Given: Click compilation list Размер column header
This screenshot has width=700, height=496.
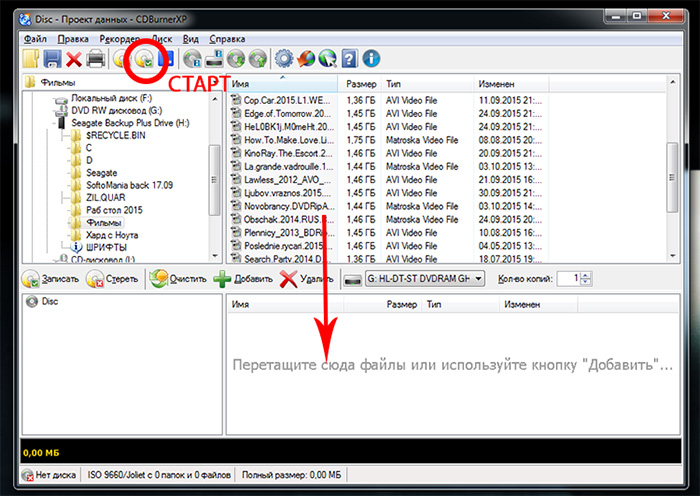Looking at the screenshot, I should [383, 304].
